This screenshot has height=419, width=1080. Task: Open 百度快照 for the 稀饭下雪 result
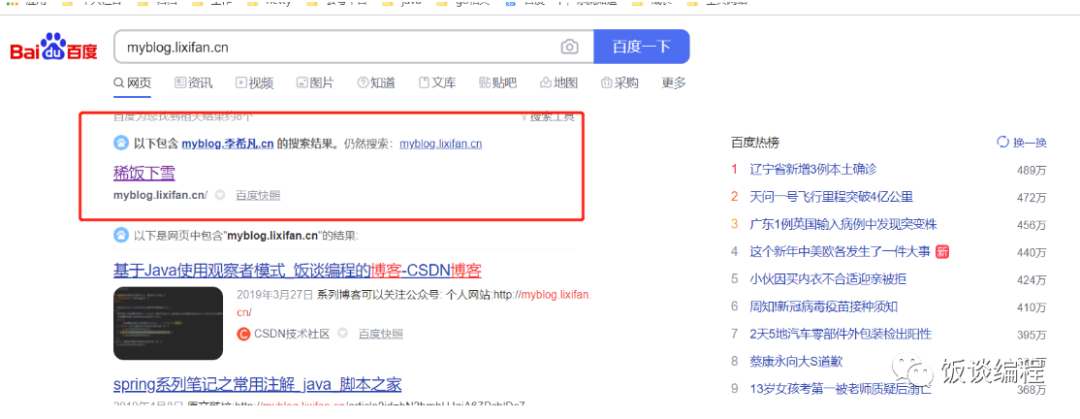(258, 196)
